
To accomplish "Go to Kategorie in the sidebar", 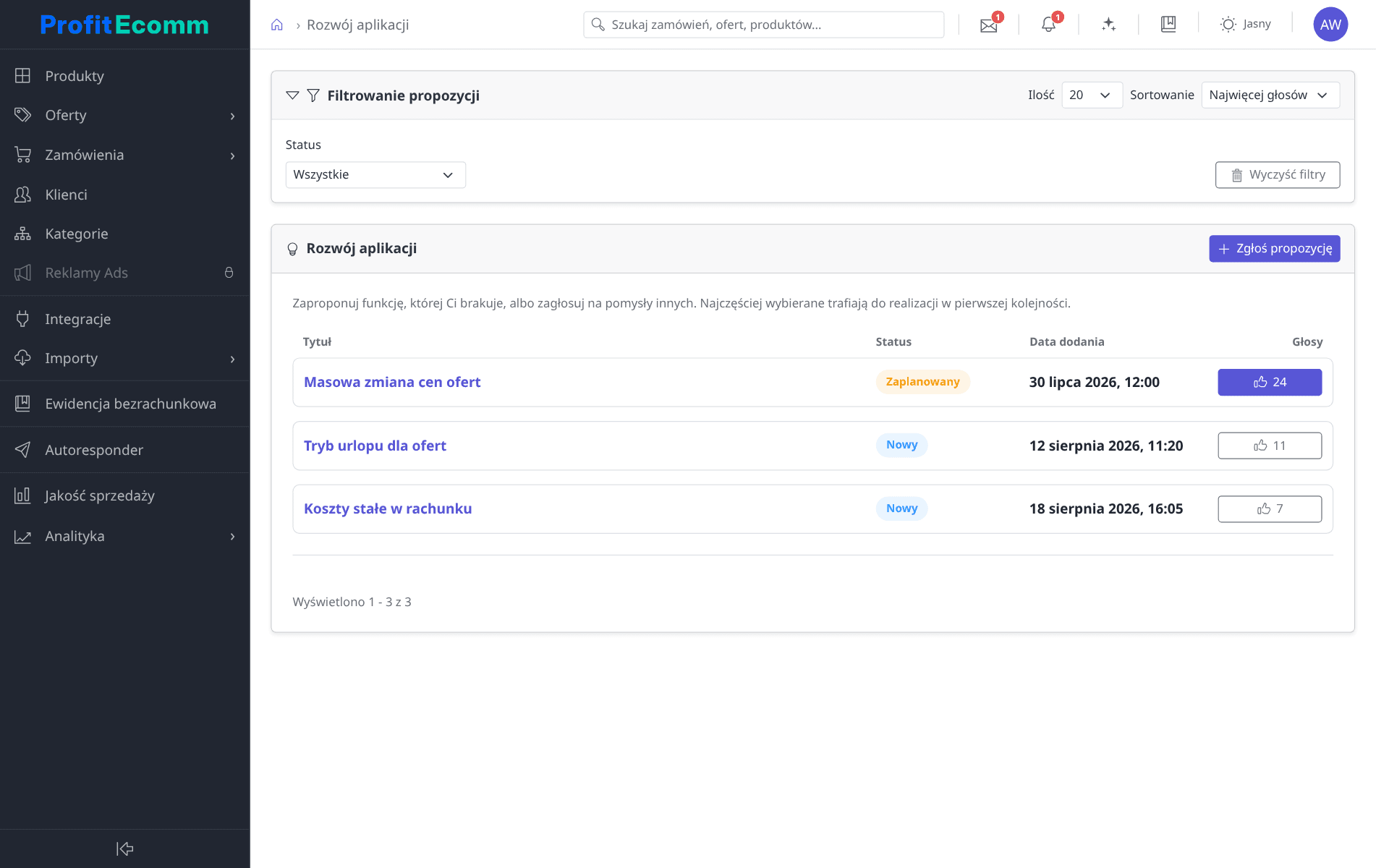I will point(124,234).
